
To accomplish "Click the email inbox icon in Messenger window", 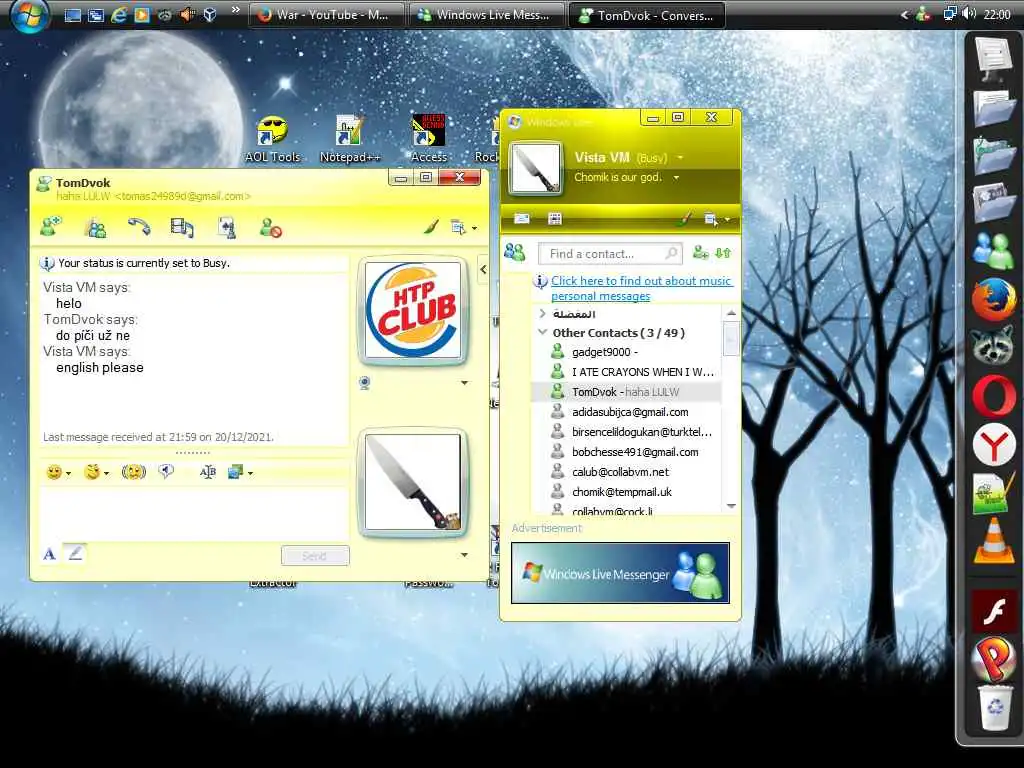I will point(521,219).
